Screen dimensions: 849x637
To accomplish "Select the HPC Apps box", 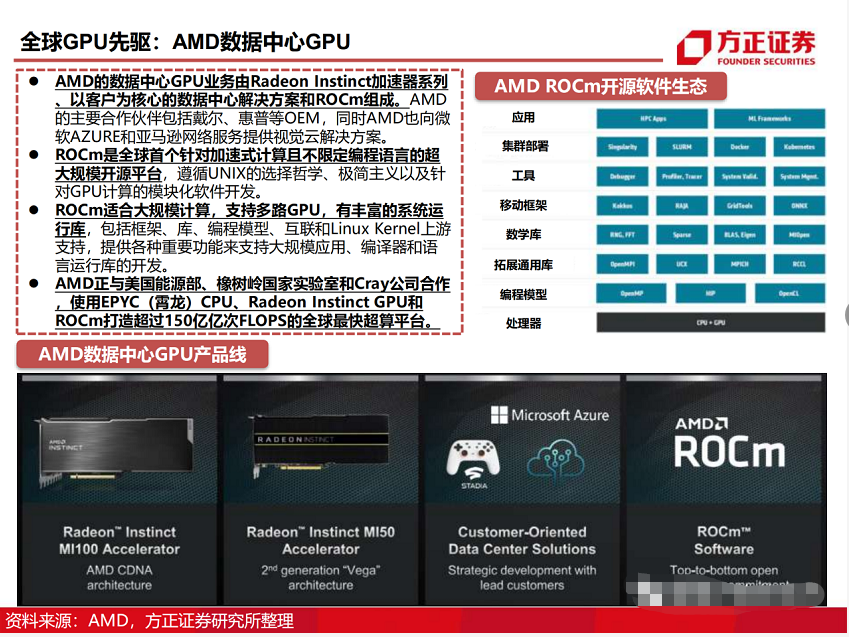I will point(652,119).
